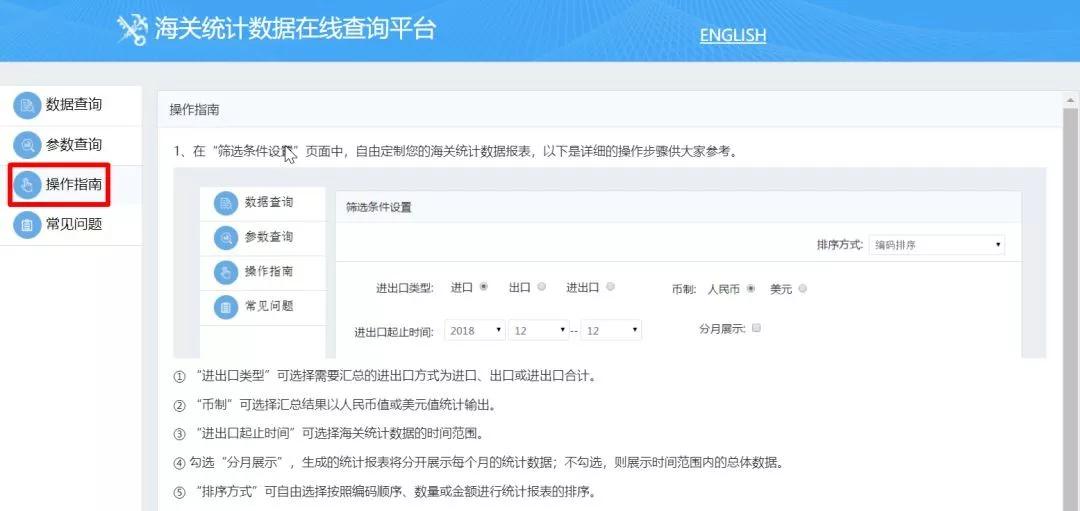Click the 常见问题 icon inside the guide image
The image size is (1080, 511).
225,307
